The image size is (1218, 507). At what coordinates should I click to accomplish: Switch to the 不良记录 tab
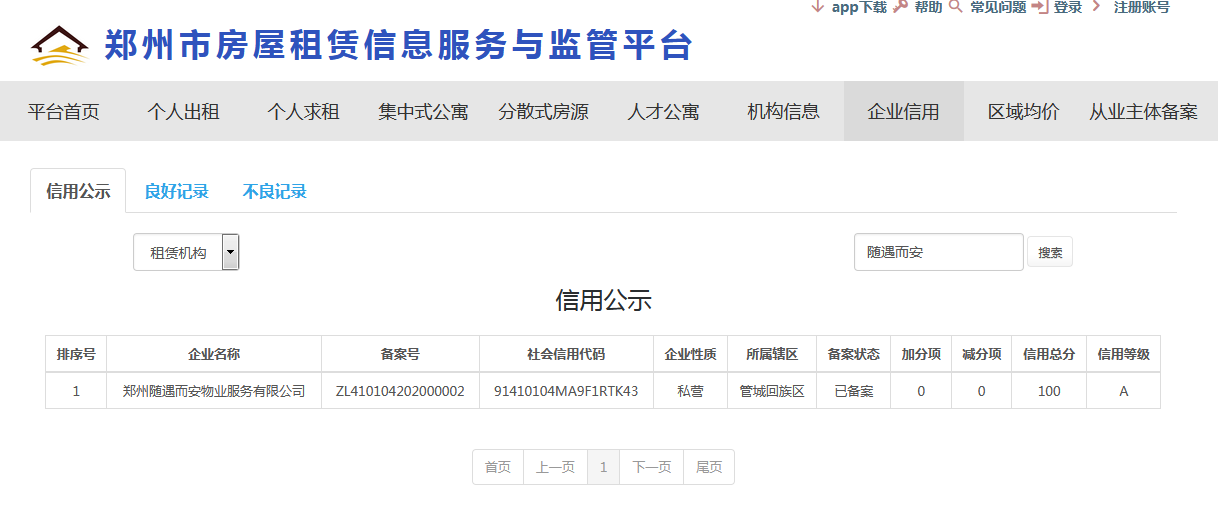(275, 191)
